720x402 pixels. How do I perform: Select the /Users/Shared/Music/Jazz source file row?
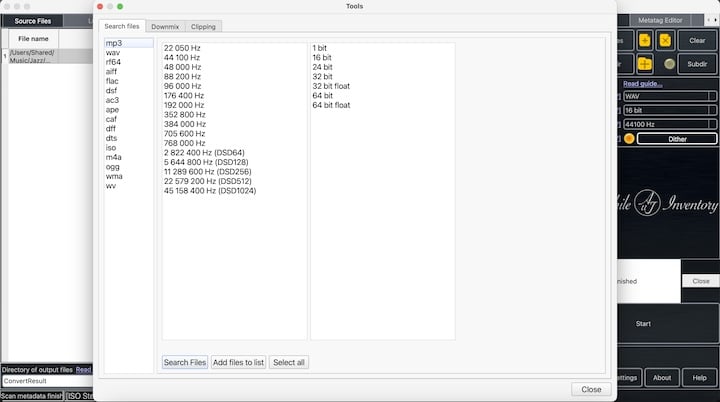pos(51,56)
